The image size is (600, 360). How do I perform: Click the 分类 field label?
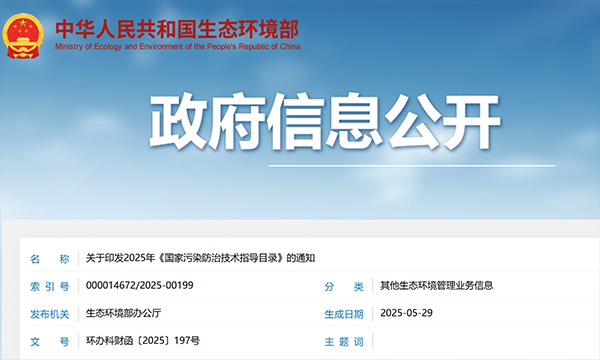click(x=344, y=287)
